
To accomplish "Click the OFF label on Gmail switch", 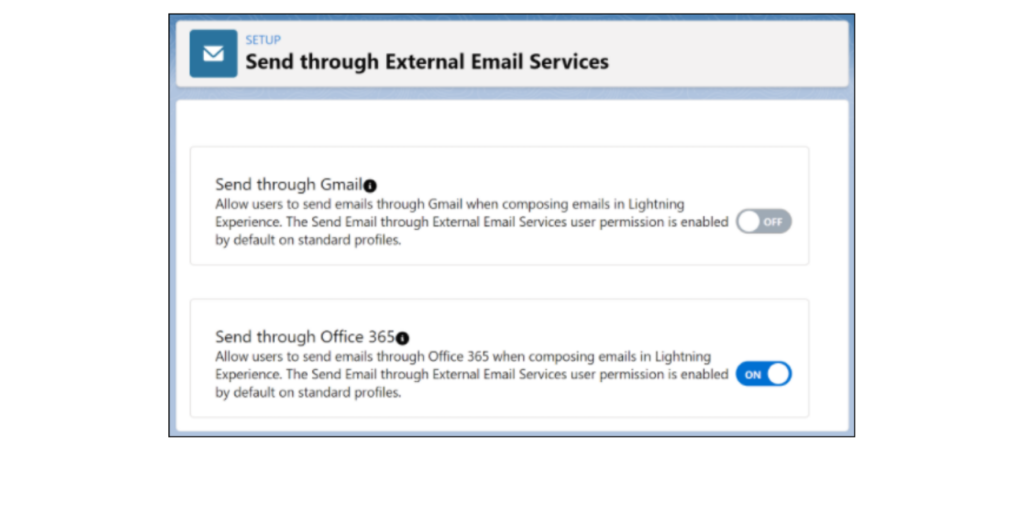I will click(773, 222).
